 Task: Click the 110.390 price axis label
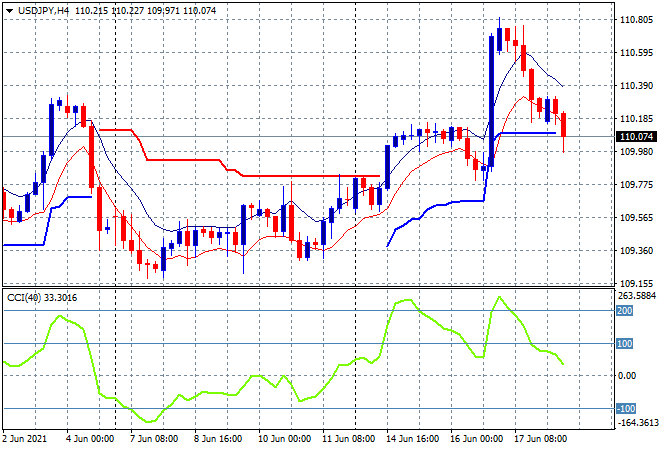coord(636,86)
